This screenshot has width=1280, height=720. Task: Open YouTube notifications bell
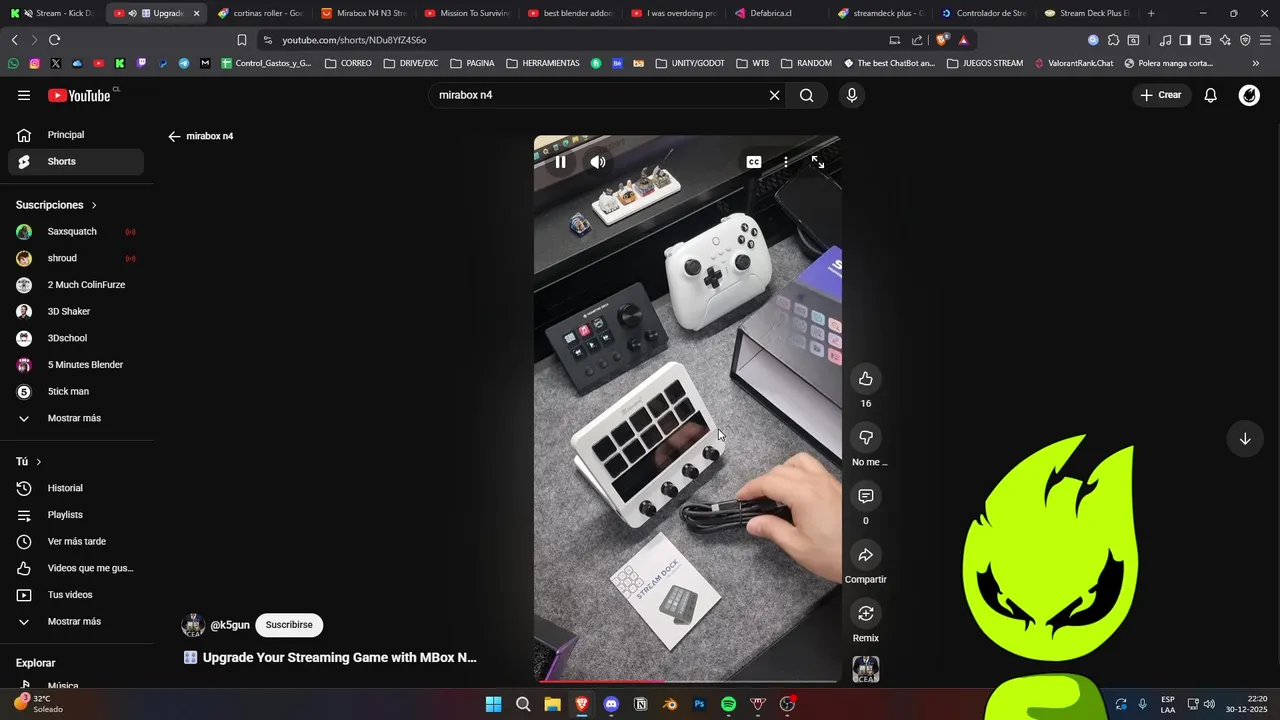click(1210, 95)
